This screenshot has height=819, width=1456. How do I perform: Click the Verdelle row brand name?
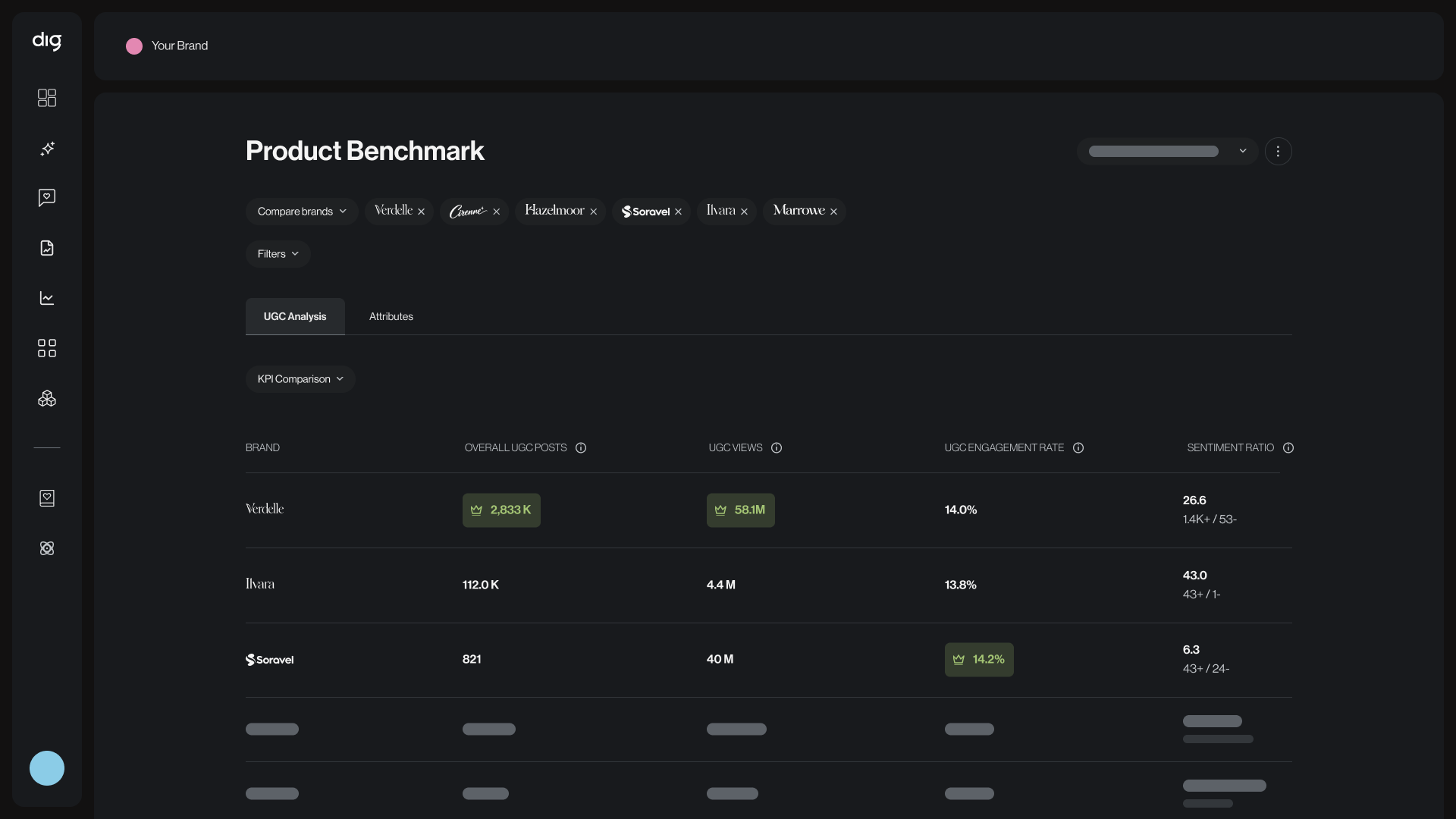(x=265, y=509)
